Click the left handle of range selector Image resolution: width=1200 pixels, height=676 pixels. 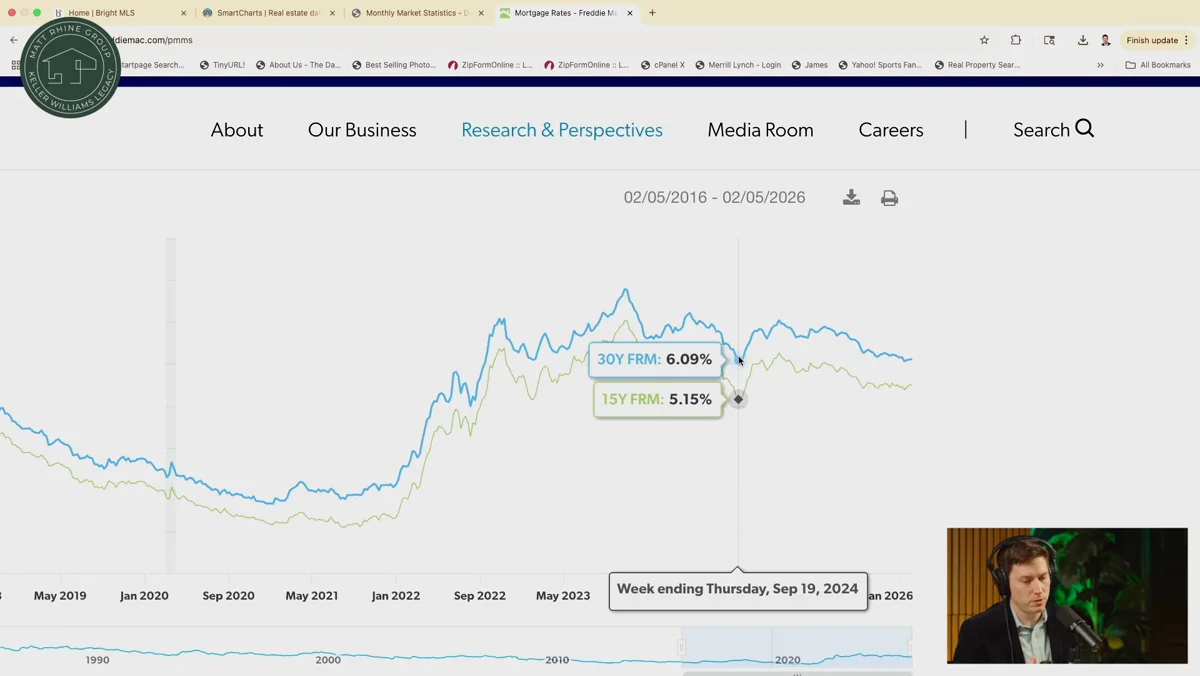(x=682, y=647)
